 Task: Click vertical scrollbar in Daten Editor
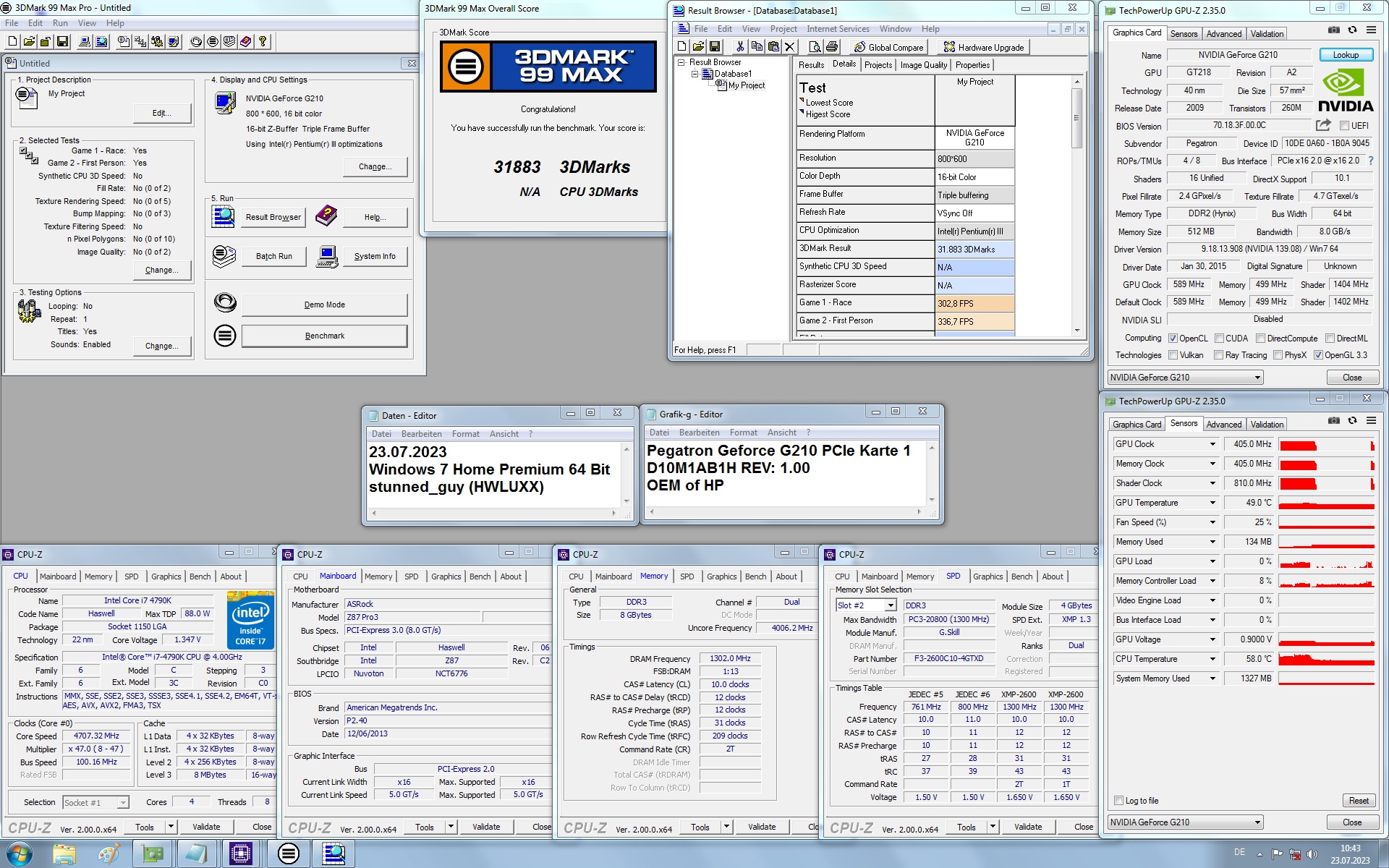pos(627,475)
